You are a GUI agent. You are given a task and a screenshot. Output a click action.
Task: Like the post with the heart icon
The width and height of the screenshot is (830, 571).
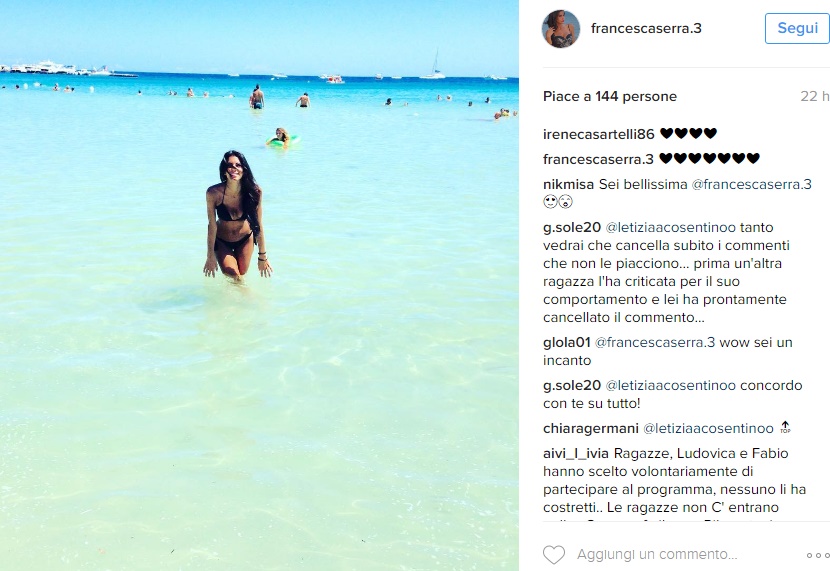pyautogui.click(x=554, y=555)
